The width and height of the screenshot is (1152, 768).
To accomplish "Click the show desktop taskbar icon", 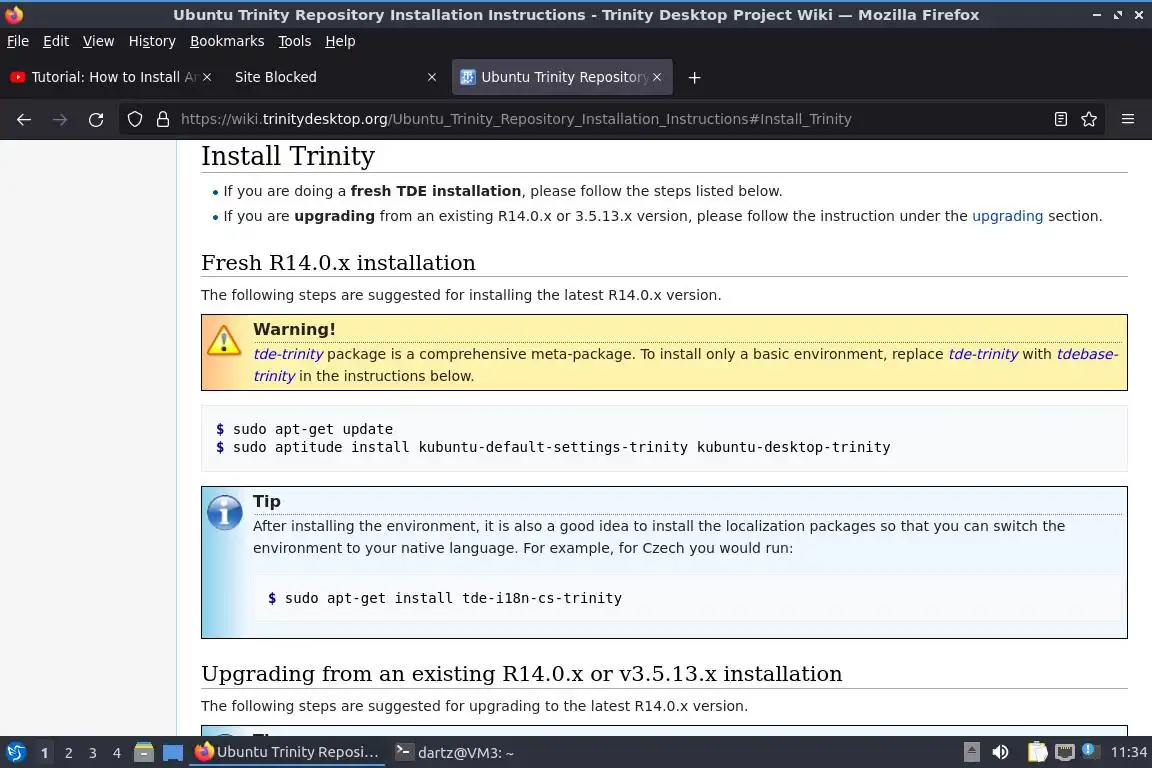I will [173, 753].
